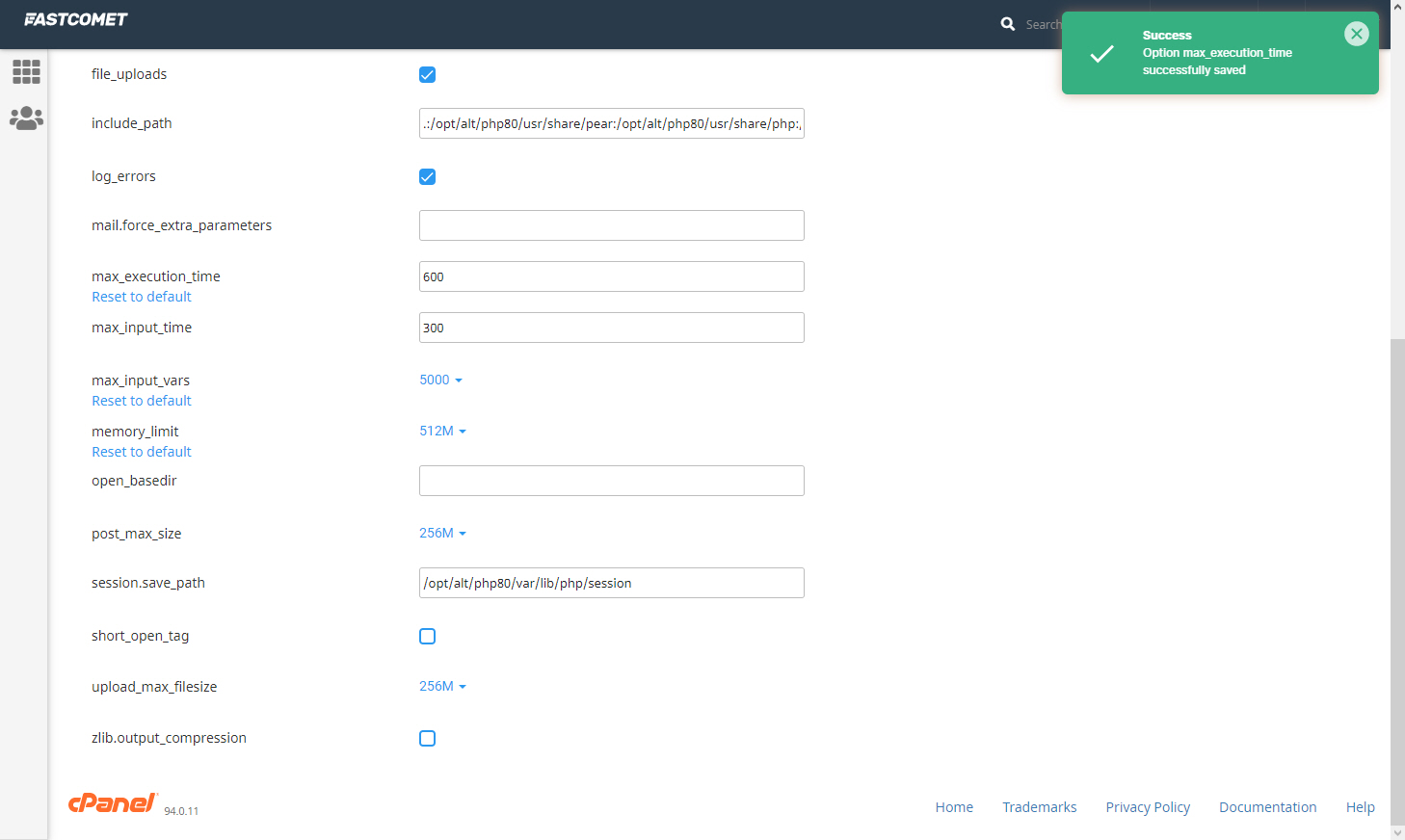This screenshot has width=1405, height=840.
Task: Click the short_open_tag label
Action: pos(140,636)
